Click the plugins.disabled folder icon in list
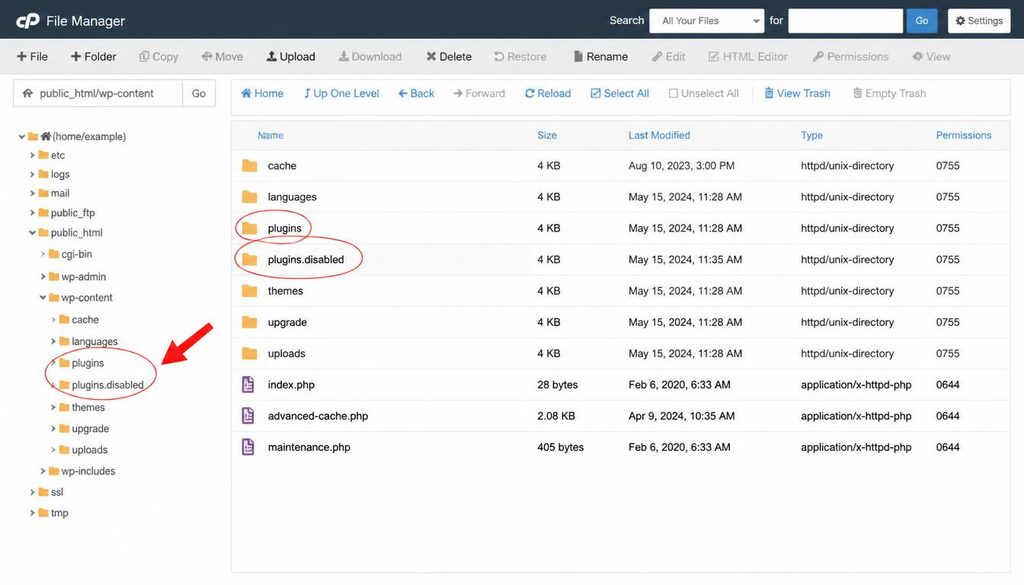This screenshot has height=585, width=1024. (x=249, y=260)
